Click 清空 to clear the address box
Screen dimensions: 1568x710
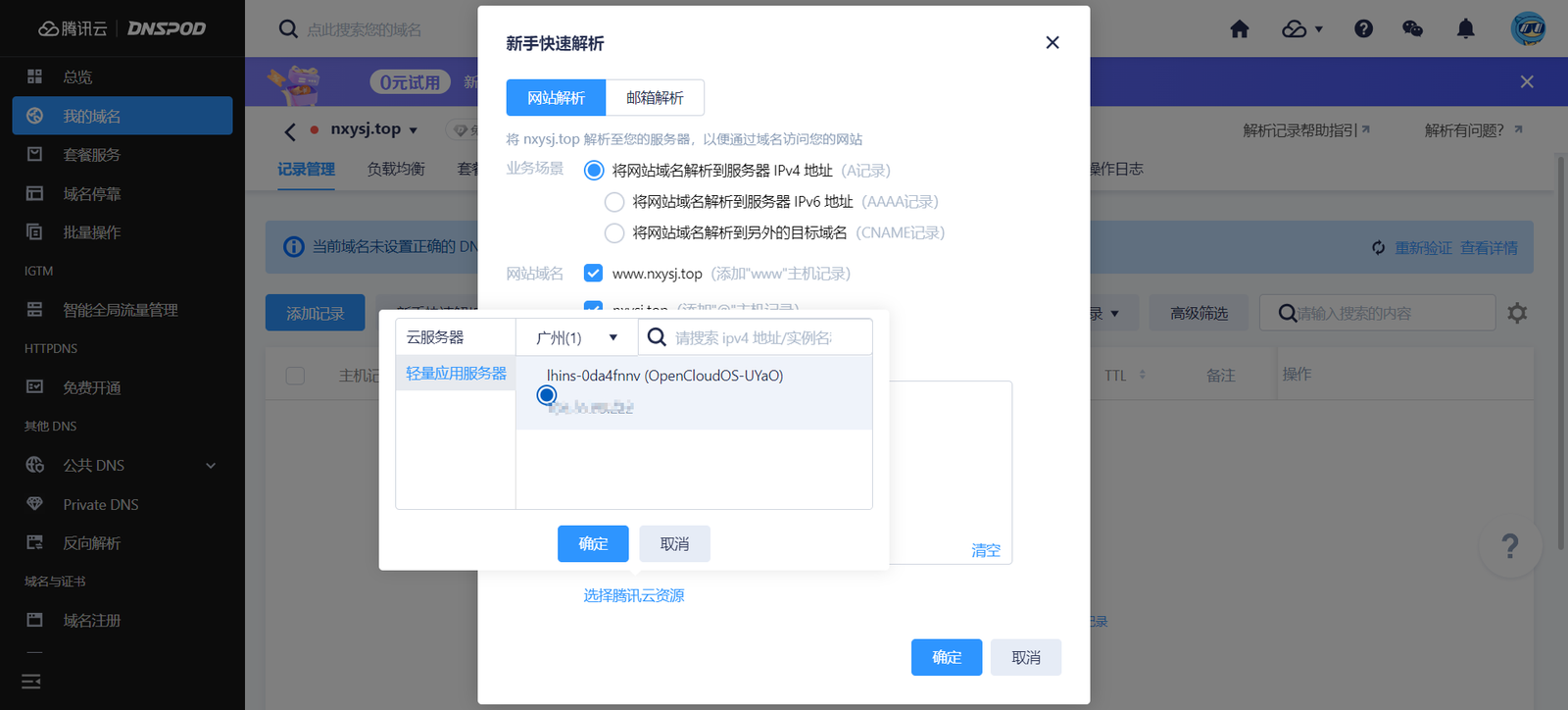click(986, 550)
